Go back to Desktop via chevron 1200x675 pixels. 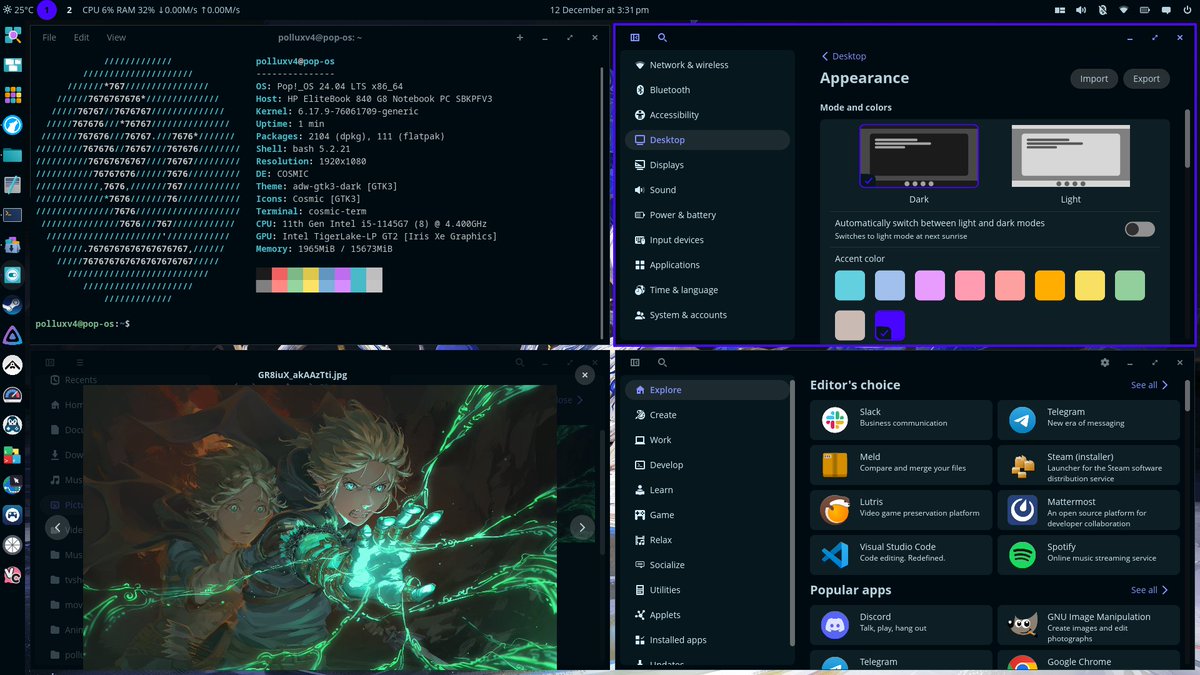click(x=825, y=57)
